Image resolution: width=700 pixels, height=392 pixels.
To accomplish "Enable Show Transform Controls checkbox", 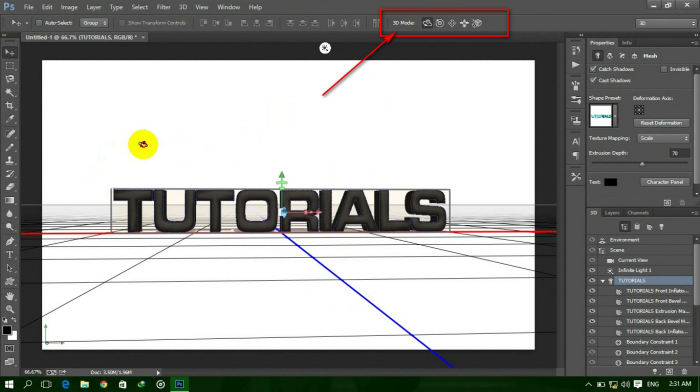I will click(122, 23).
